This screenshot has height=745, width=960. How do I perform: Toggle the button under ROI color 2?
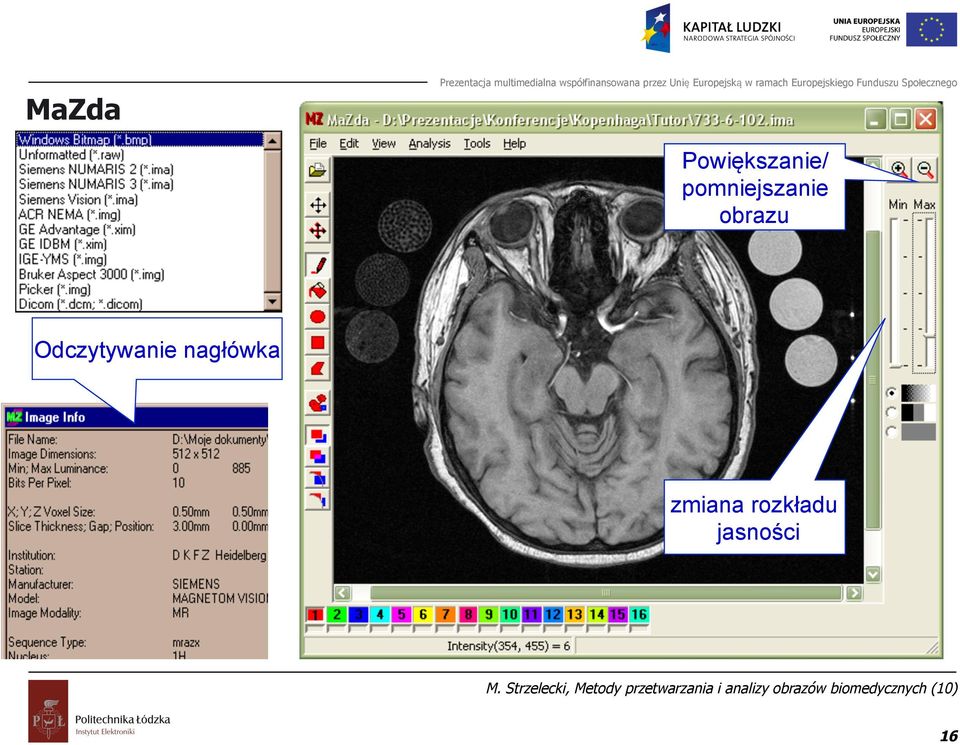[336, 628]
